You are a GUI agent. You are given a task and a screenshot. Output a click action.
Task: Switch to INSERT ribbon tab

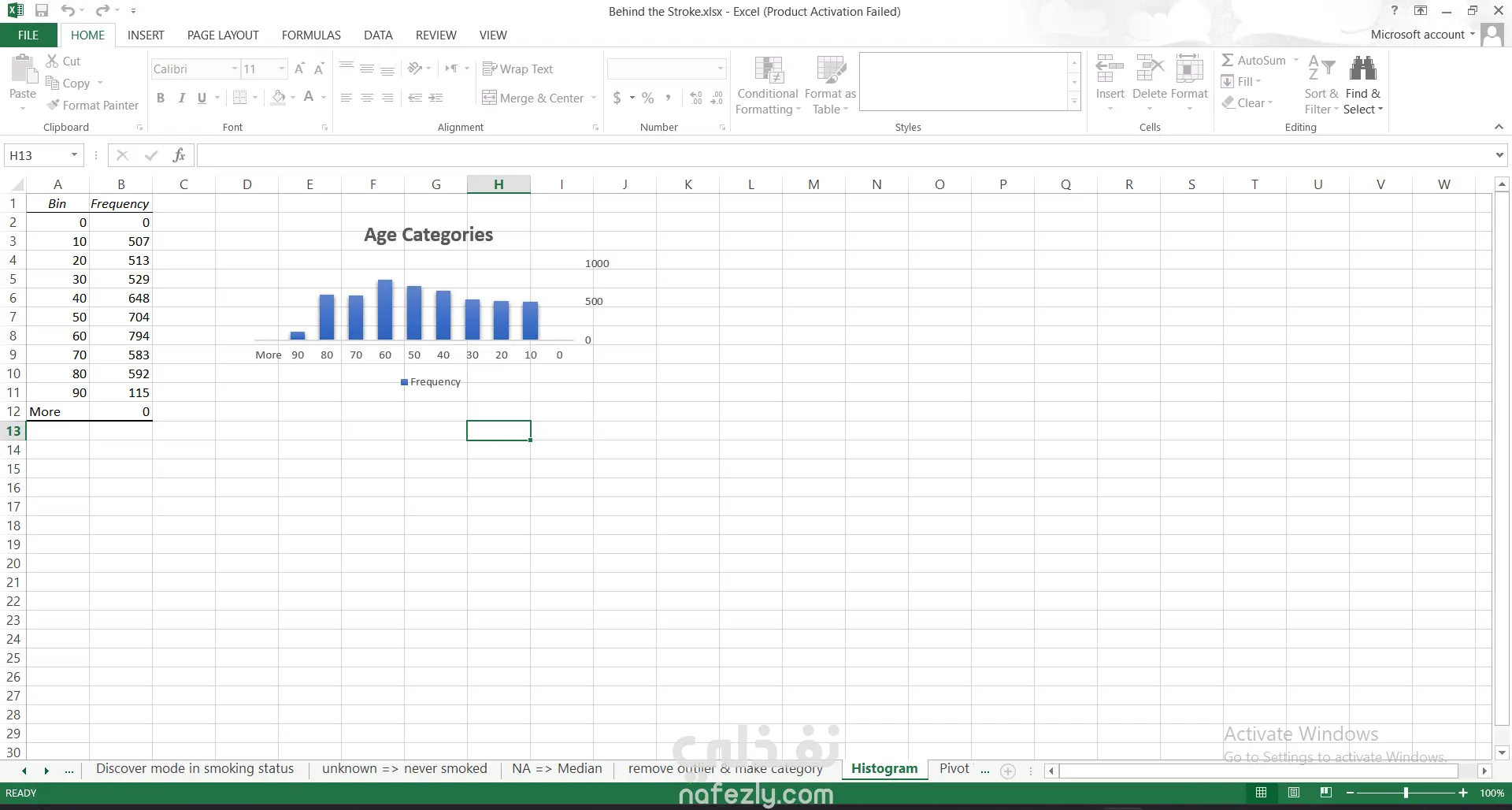click(x=146, y=35)
